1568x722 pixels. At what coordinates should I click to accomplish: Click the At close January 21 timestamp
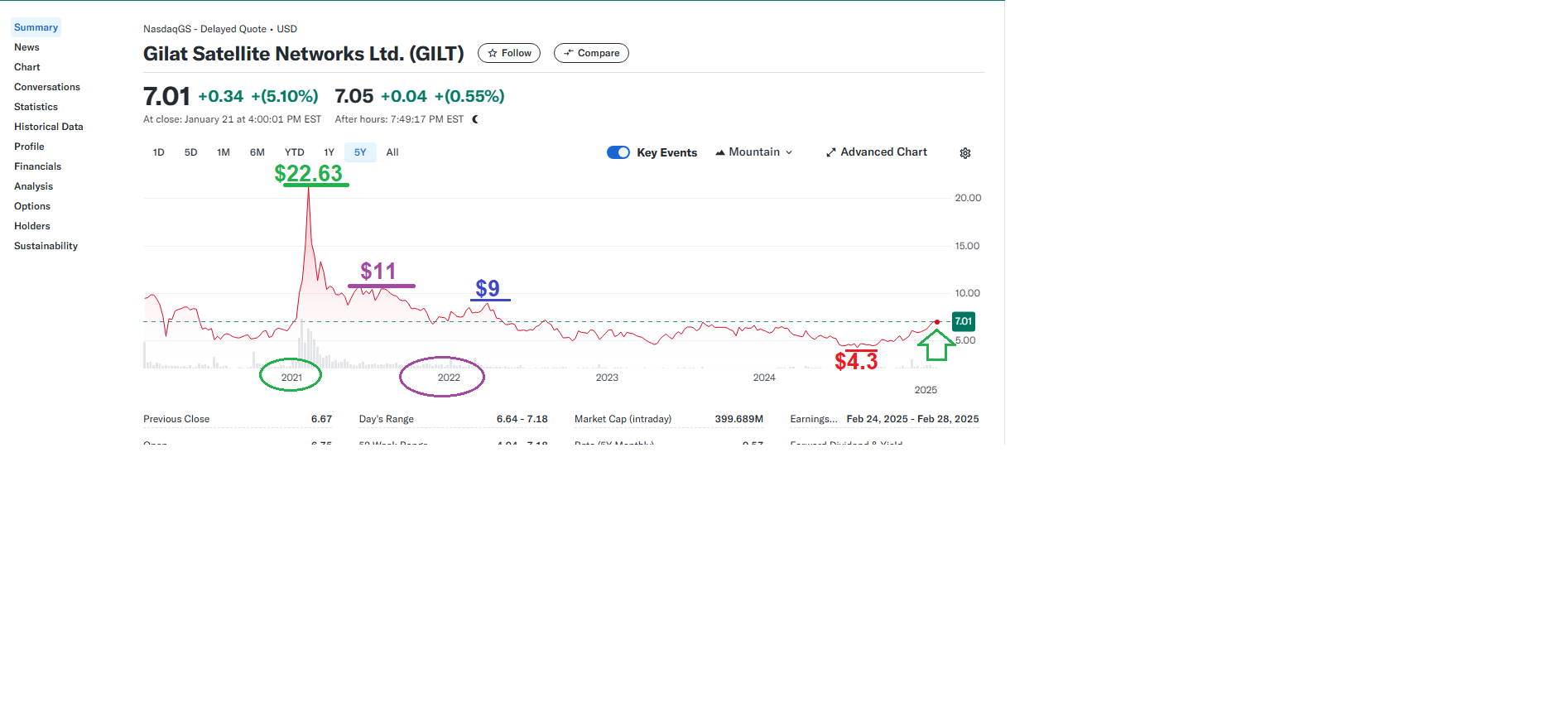point(232,119)
